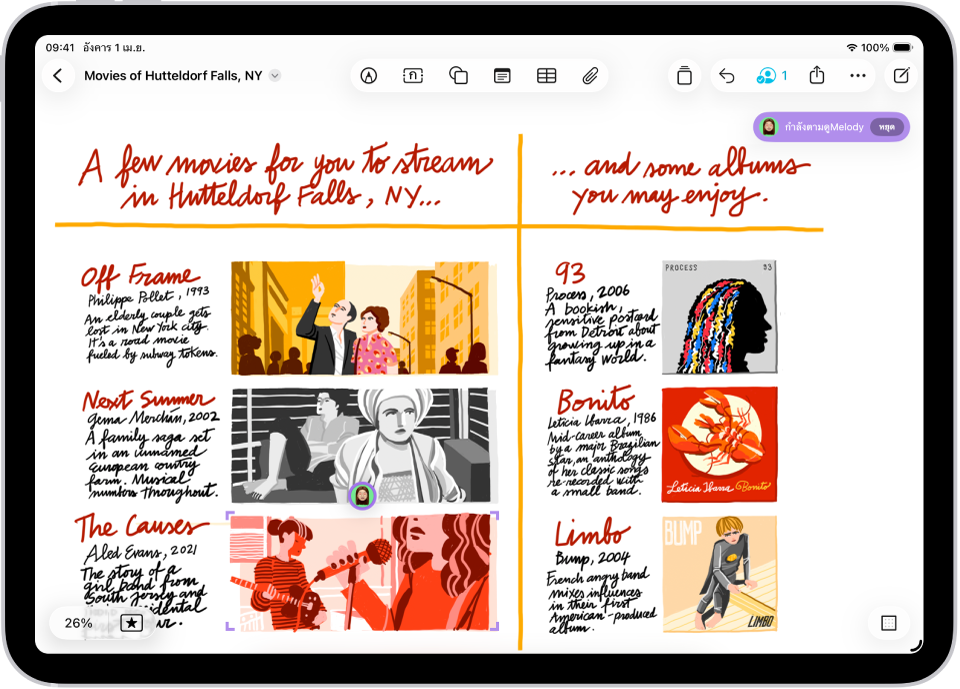Viewport: 960px width, 689px height.
Task: Open the Share sheet
Action: coord(817,75)
